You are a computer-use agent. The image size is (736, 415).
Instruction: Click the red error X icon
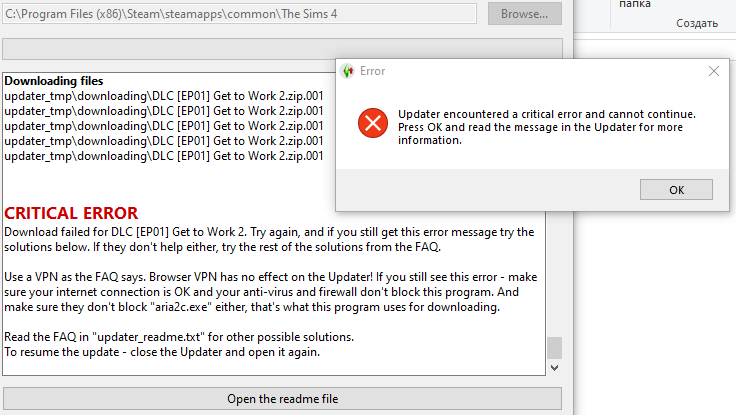[x=373, y=123]
